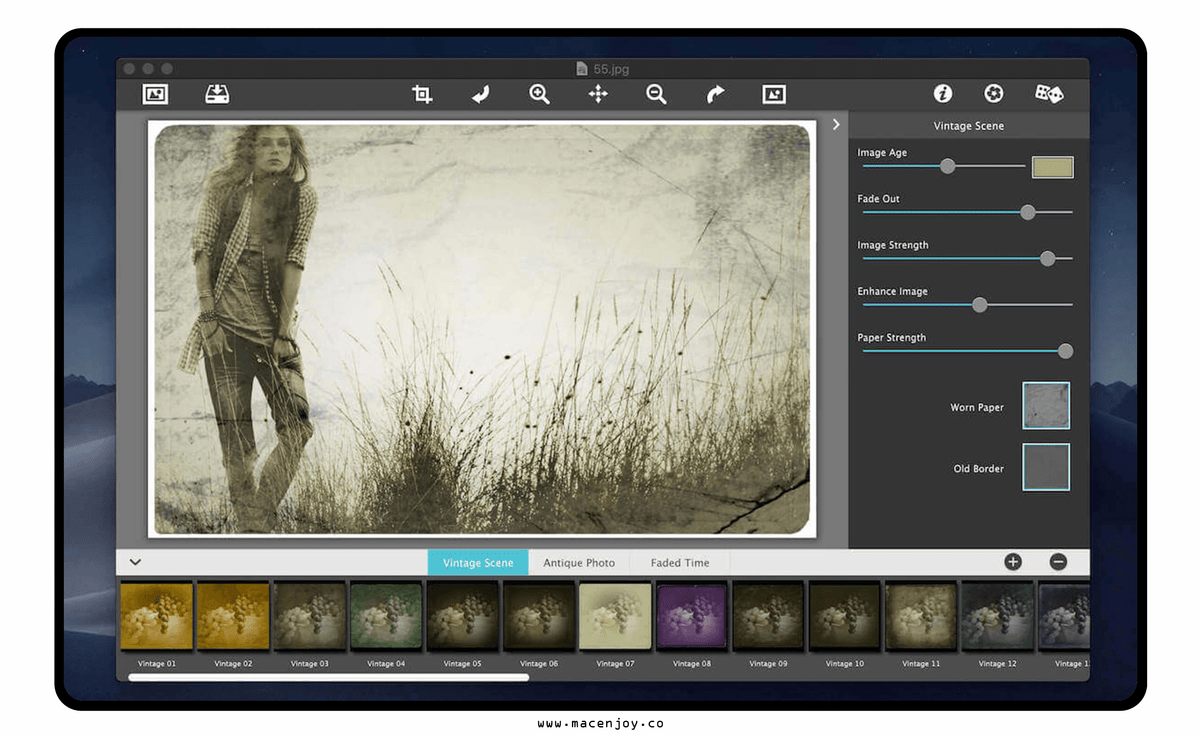
Task: Click the preset strip horizontal scrollbar
Action: click(329, 677)
